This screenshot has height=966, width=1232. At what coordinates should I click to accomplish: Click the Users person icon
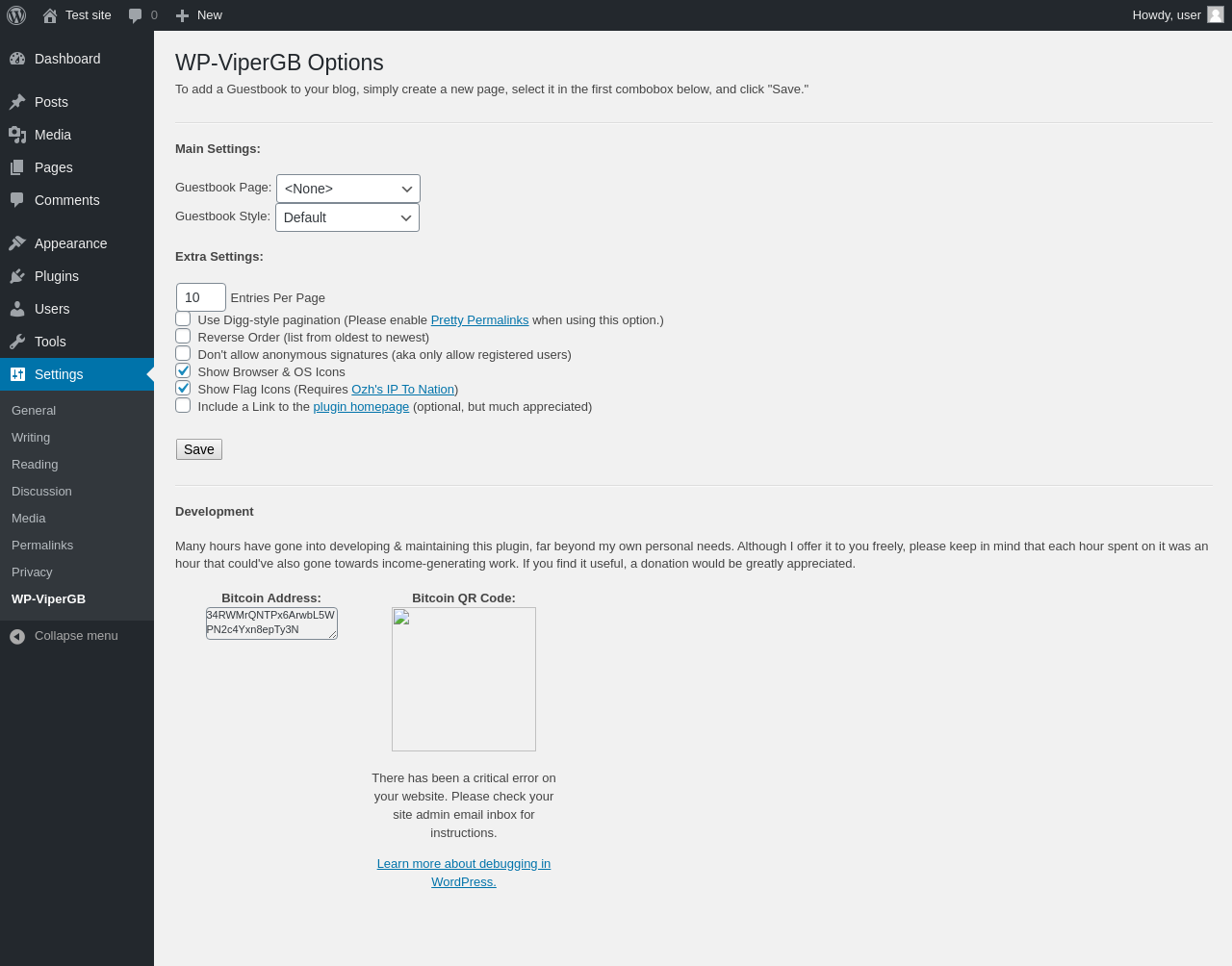pos(17,309)
